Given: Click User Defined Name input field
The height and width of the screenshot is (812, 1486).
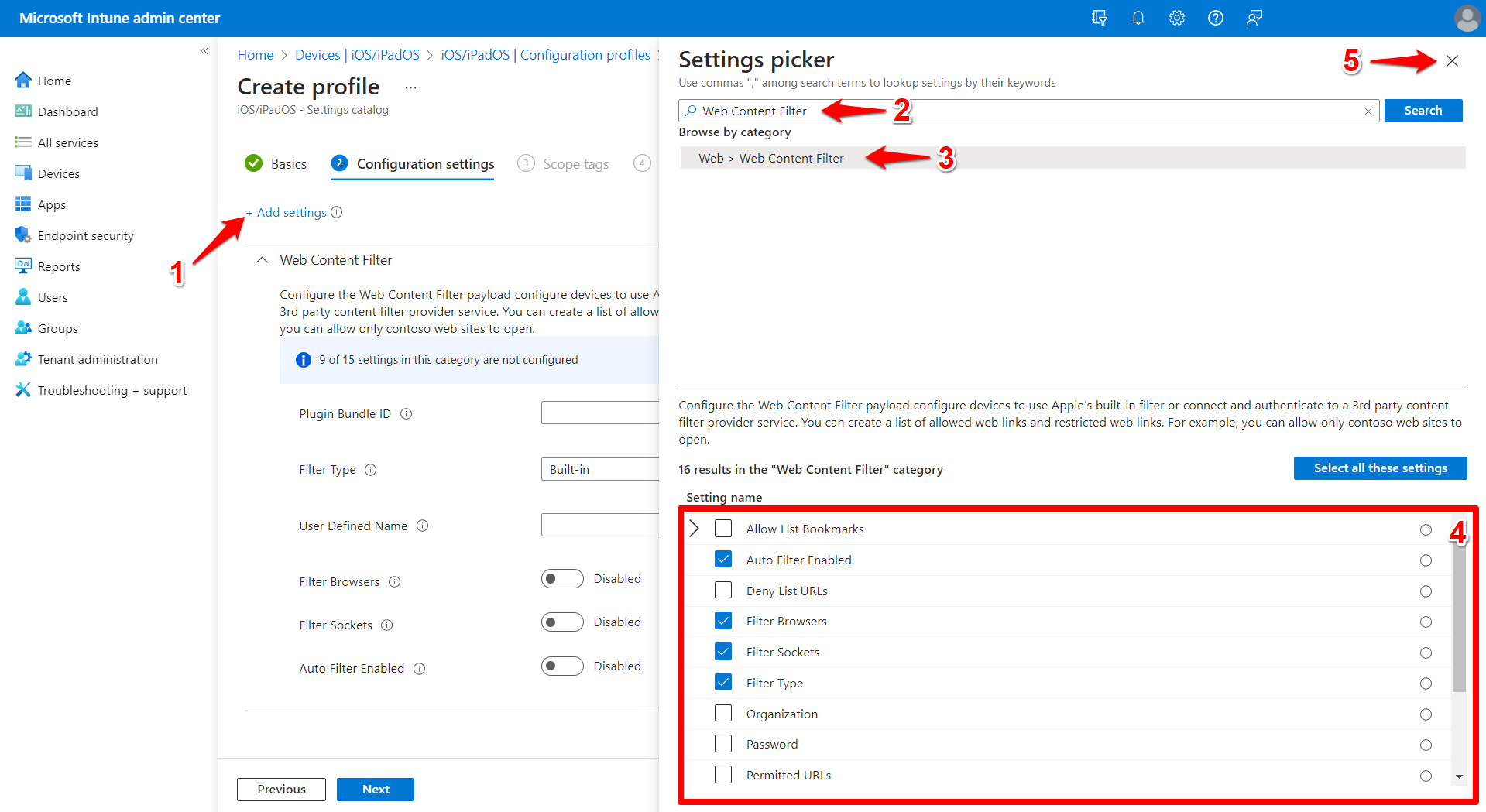Looking at the screenshot, I should point(600,525).
